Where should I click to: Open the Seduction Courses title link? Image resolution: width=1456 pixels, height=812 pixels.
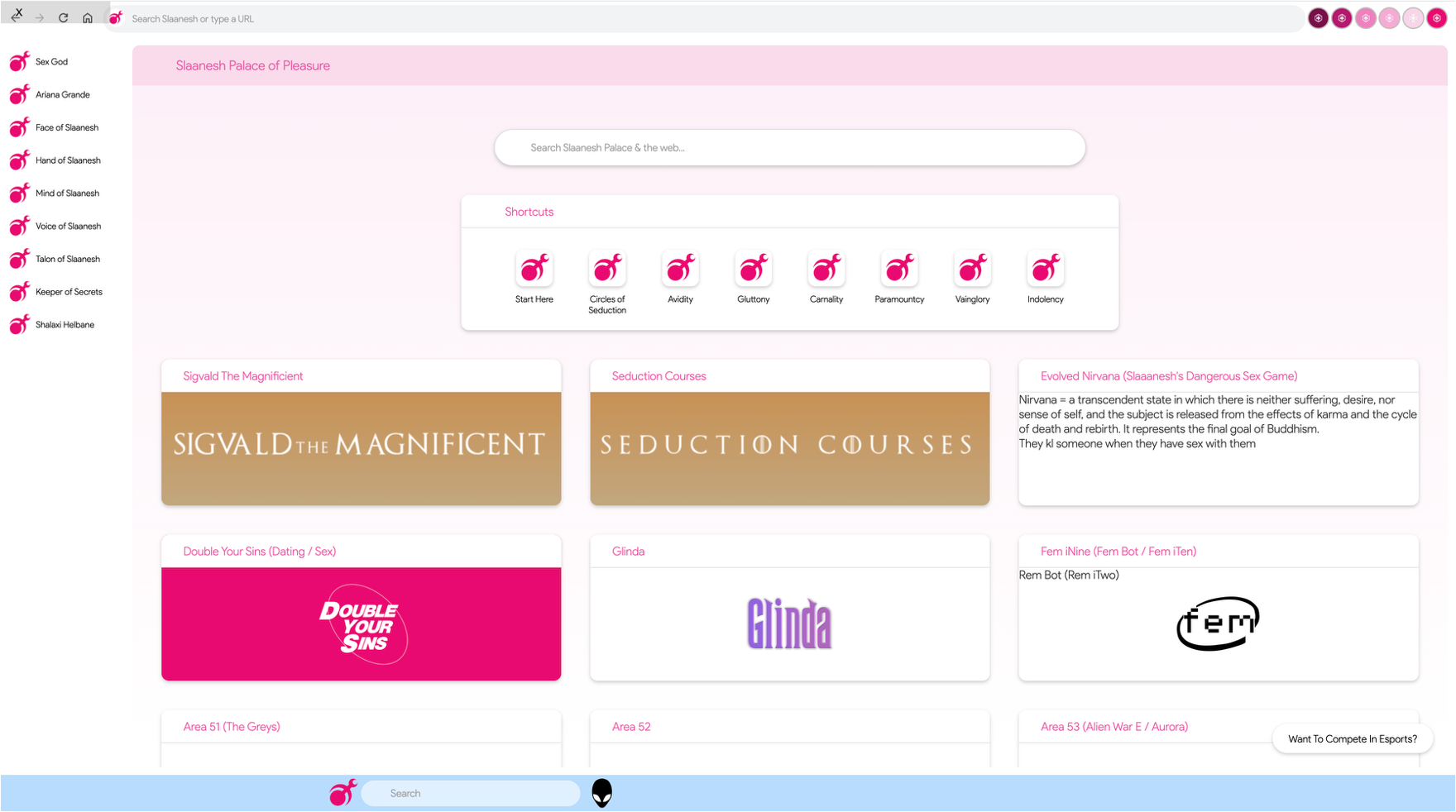tap(659, 376)
